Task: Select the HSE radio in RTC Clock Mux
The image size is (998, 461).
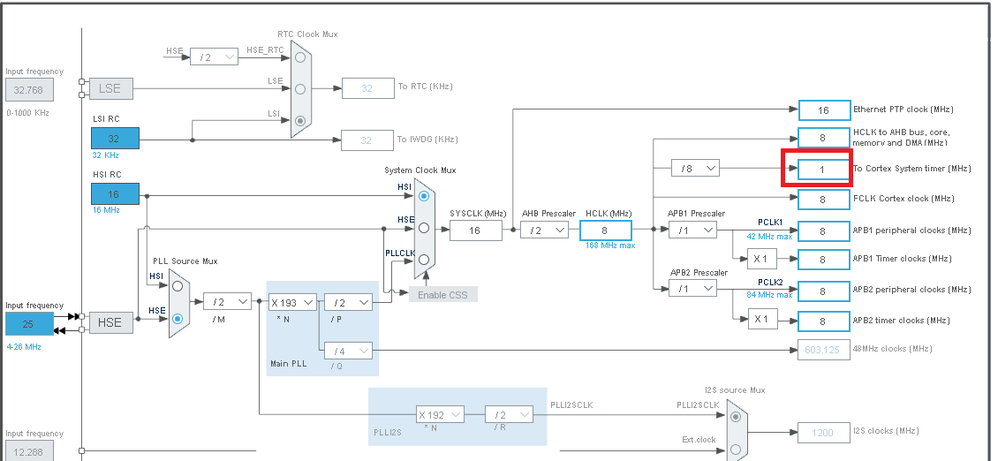Action: pyautogui.click(x=300, y=57)
